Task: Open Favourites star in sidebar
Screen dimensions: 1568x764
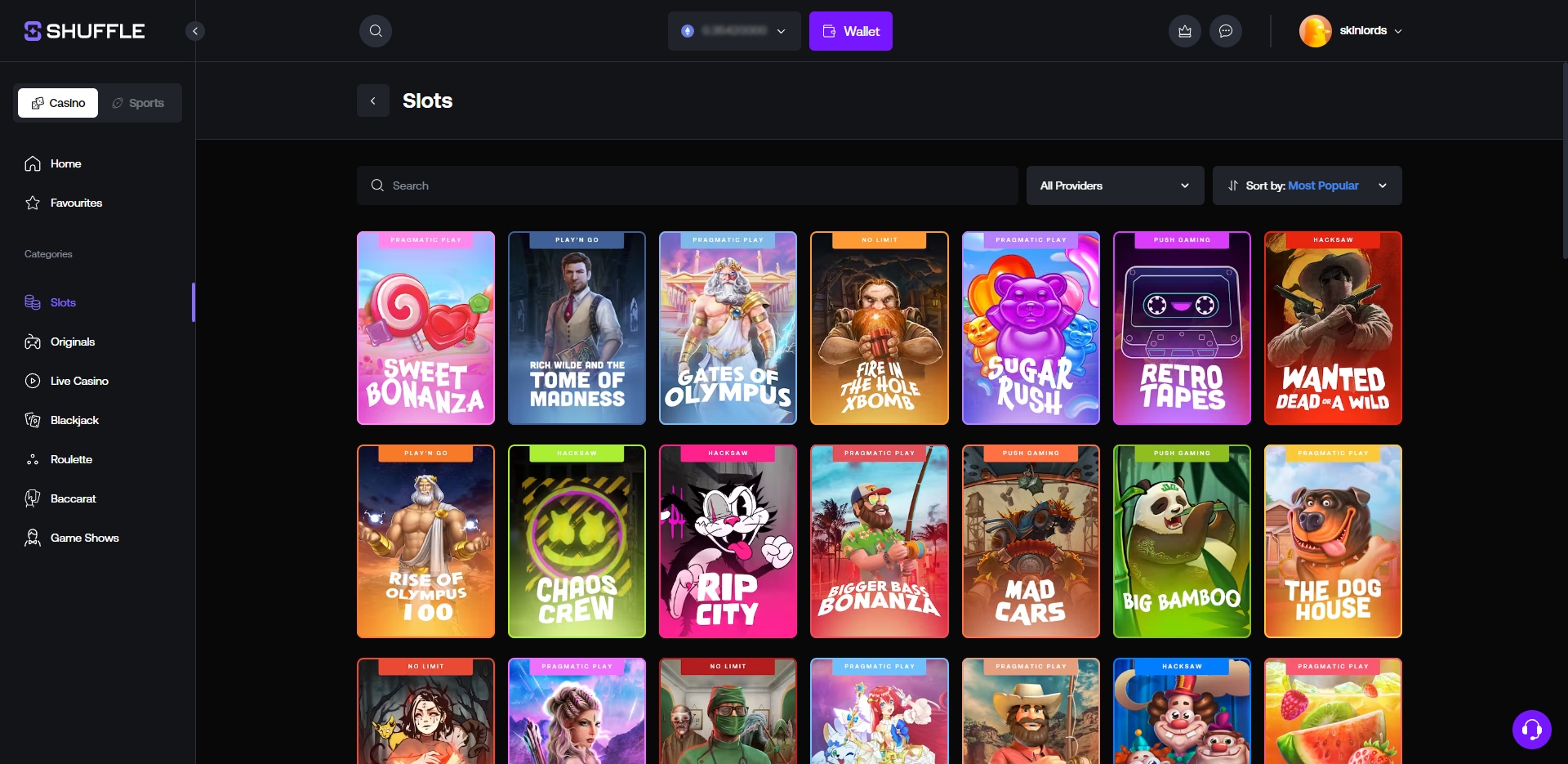Action: 75,203
